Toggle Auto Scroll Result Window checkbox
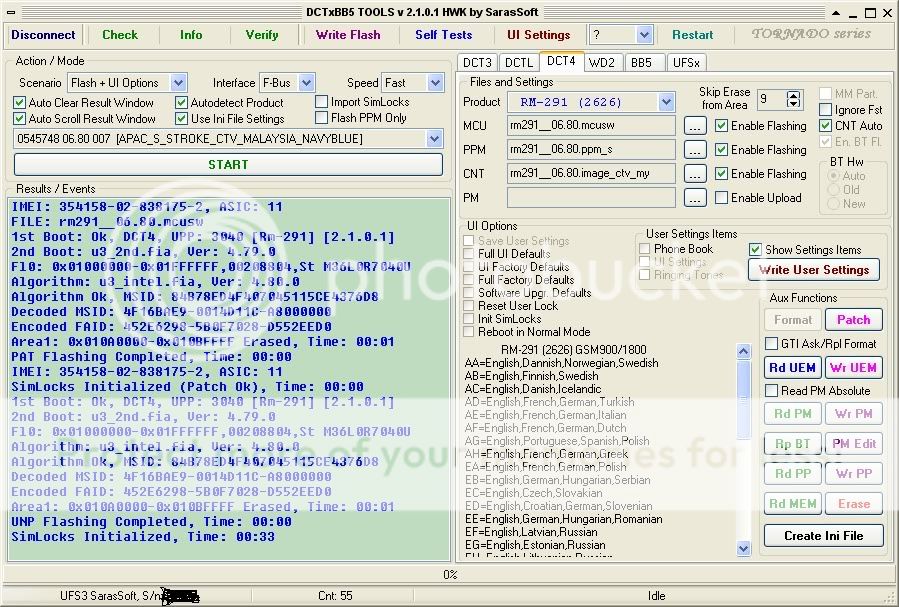Viewport: 899px width, 607px height. point(19,119)
